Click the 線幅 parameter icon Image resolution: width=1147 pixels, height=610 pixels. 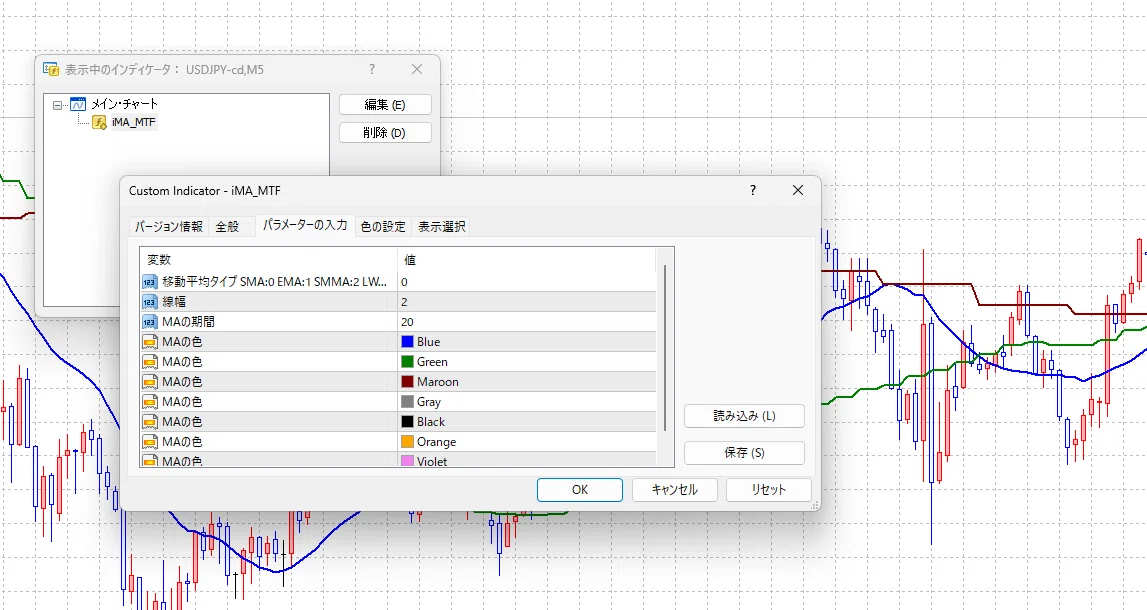pos(149,301)
